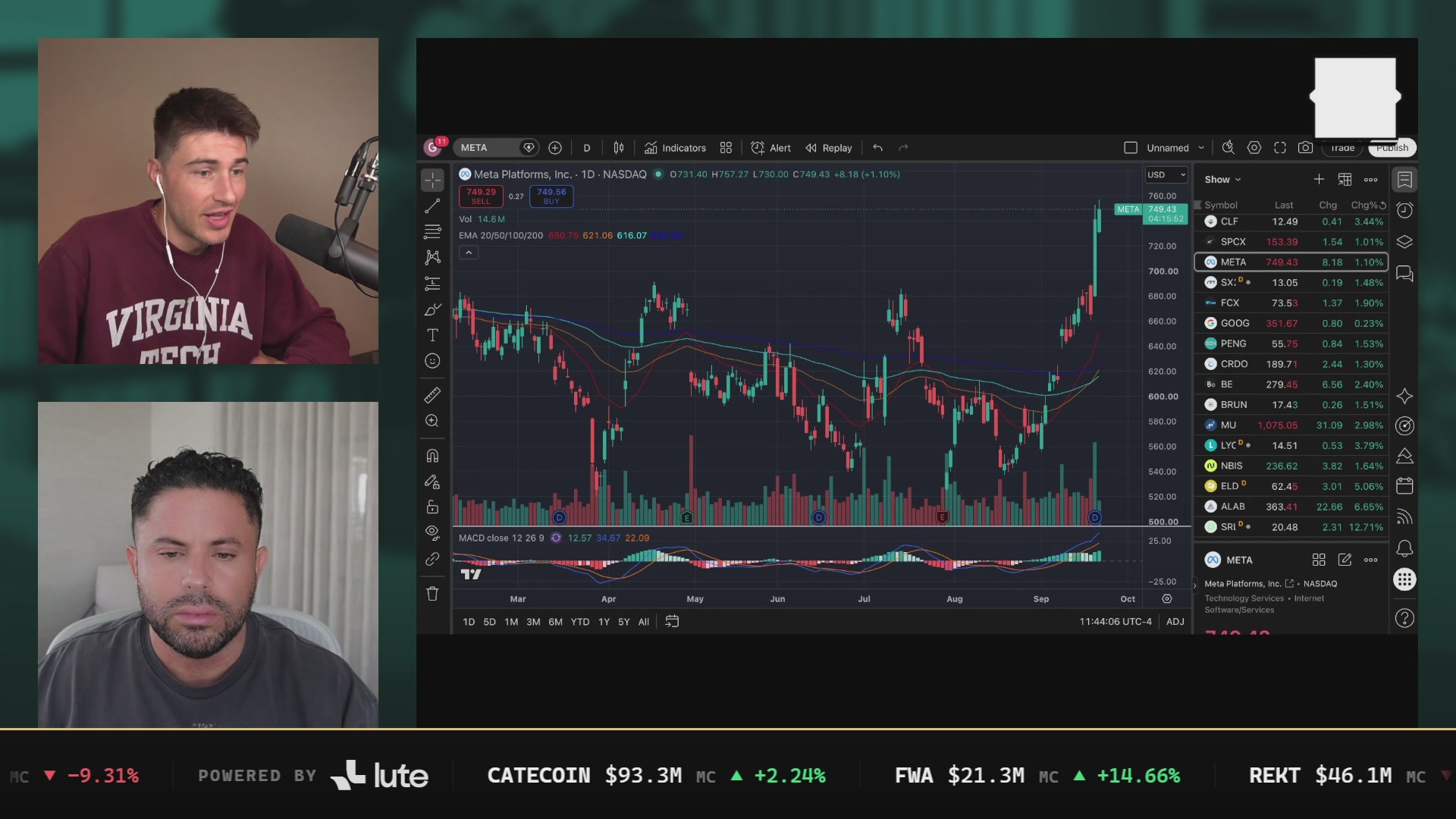Open the calendar panel in right sidebar
Image resolution: width=1456 pixels, height=819 pixels.
tap(1404, 485)
